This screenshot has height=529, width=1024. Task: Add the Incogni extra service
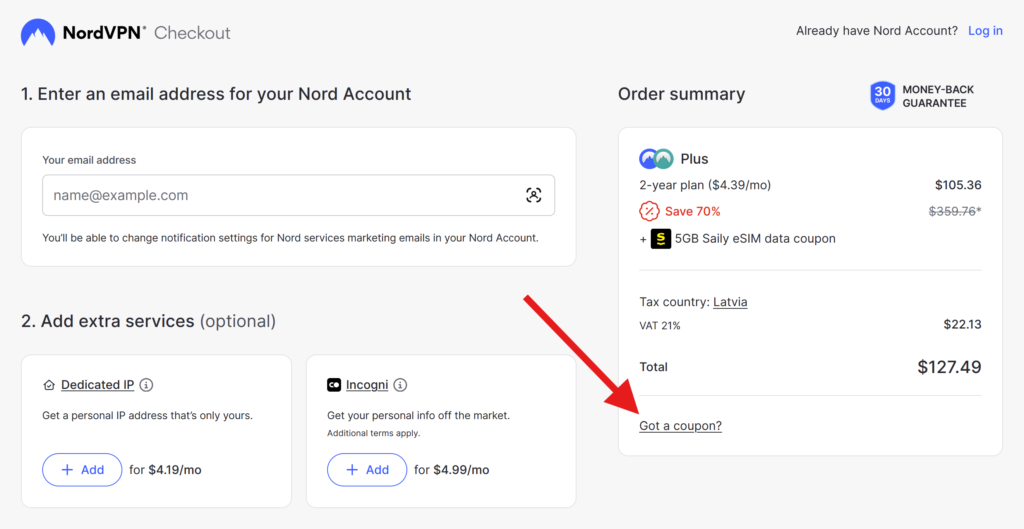pos(367,470)
